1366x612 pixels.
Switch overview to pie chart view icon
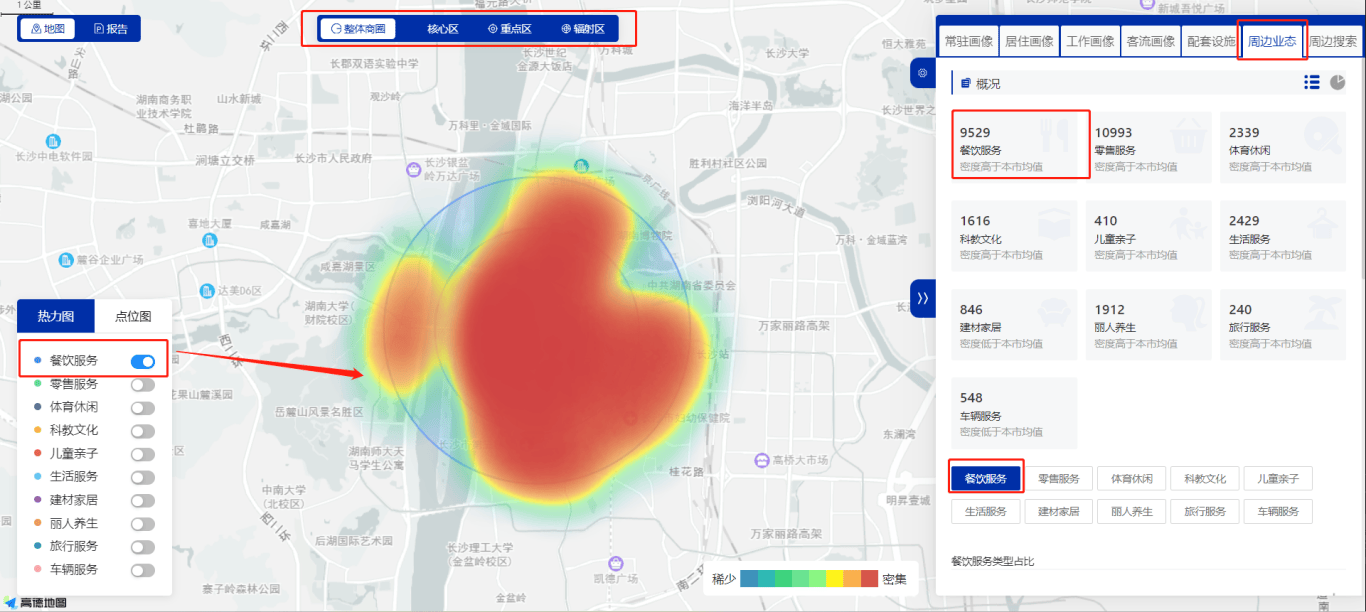coord(1338,82)
